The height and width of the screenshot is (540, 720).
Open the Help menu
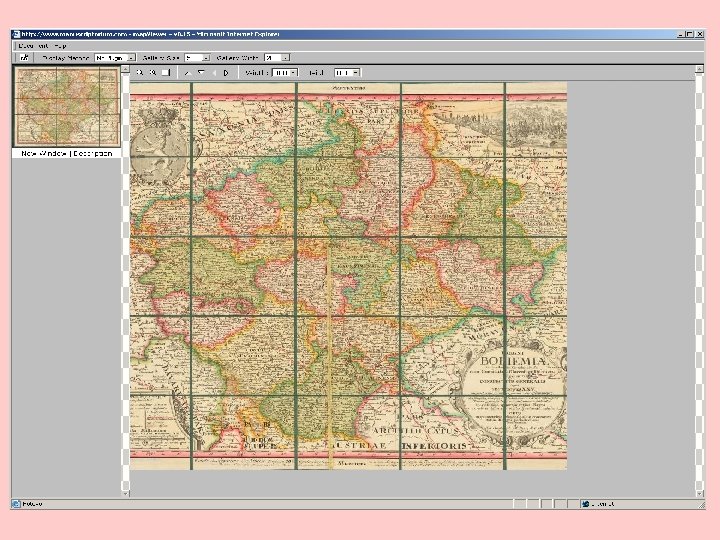pyautogui.click(x=61, y=46)
